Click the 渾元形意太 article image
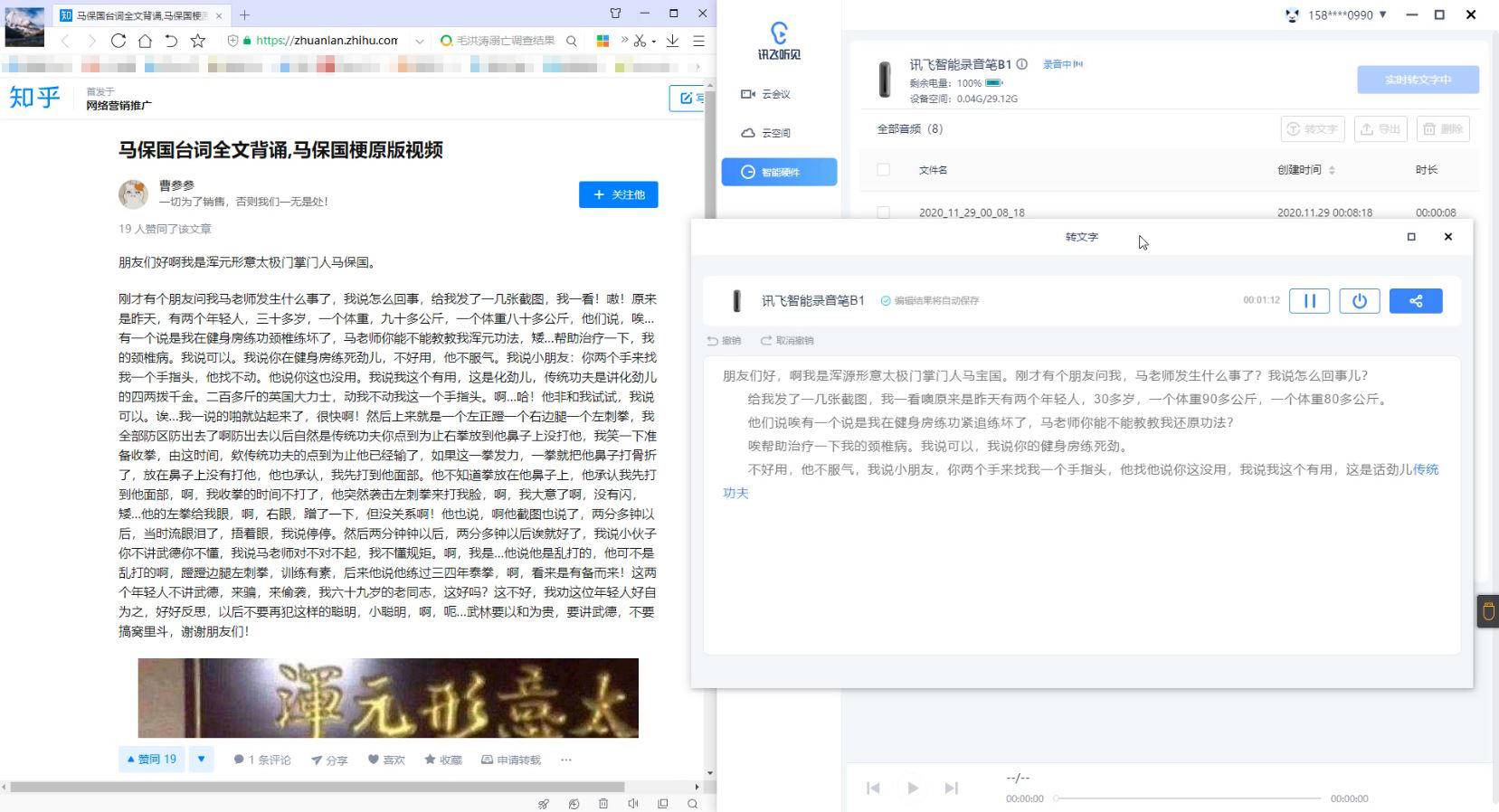1499x812 pixels. click(388, 698)
